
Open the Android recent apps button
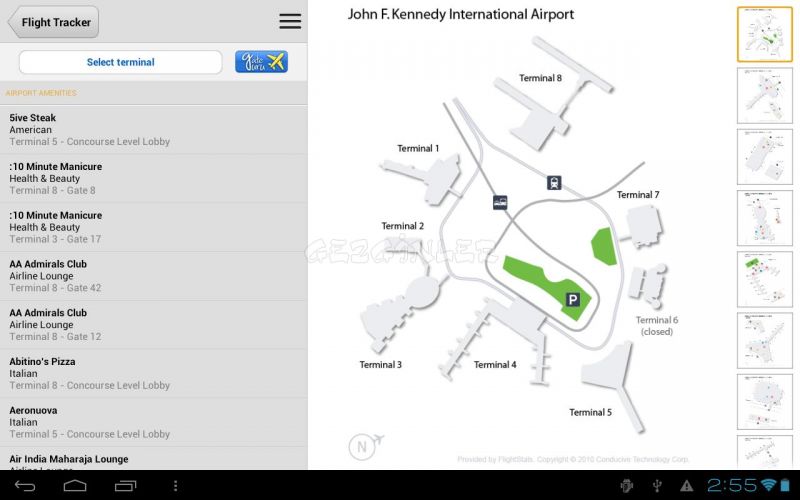coord(126,486)
